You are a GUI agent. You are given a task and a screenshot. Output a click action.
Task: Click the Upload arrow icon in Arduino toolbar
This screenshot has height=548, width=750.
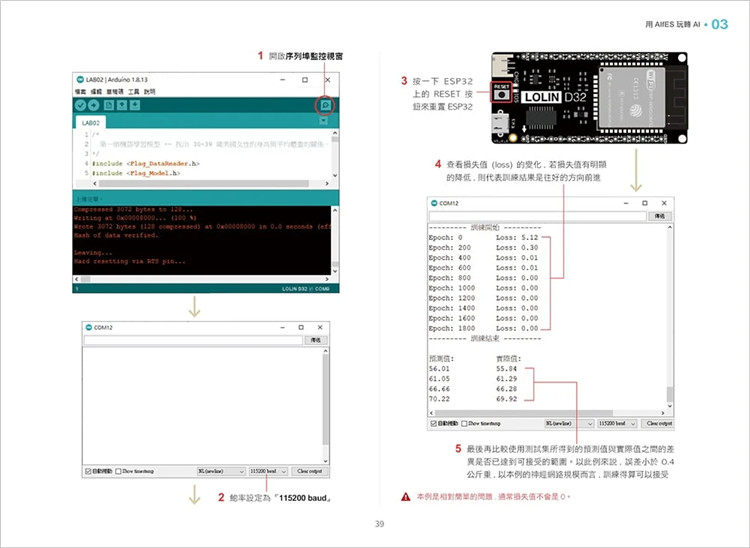pos(94,105)
